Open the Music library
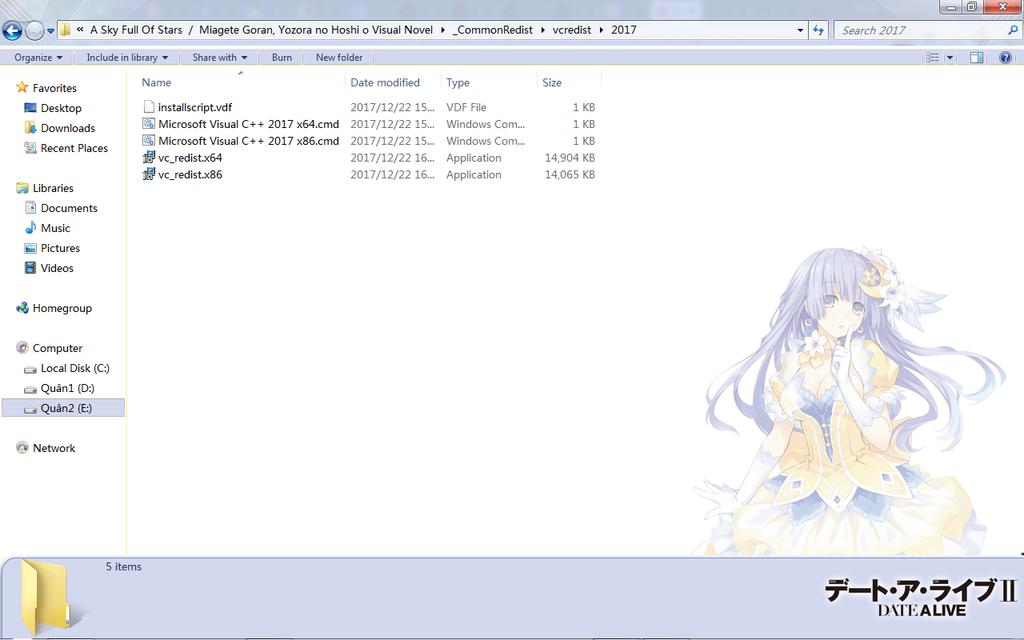1024x640 pixels. point(55,229)
